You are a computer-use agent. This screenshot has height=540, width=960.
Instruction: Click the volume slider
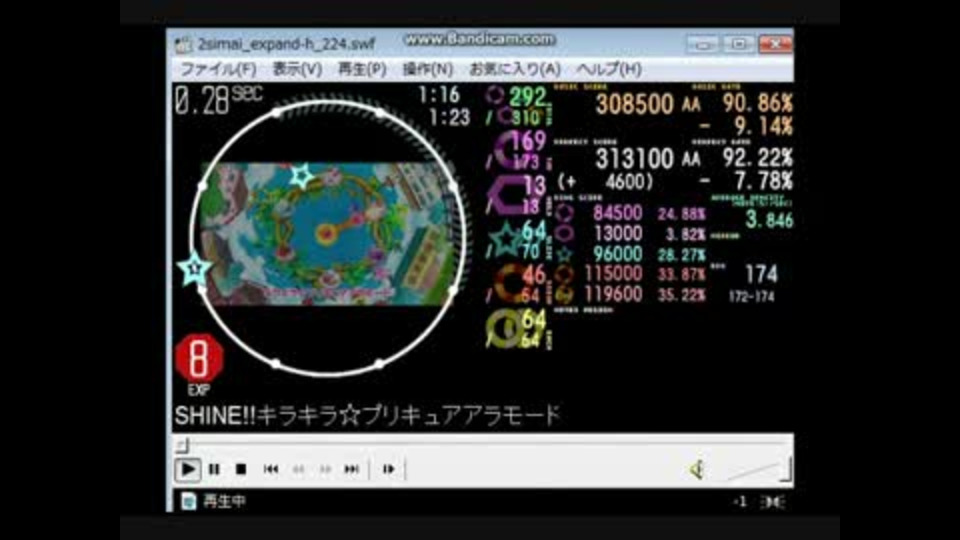(x=759, y=470)
